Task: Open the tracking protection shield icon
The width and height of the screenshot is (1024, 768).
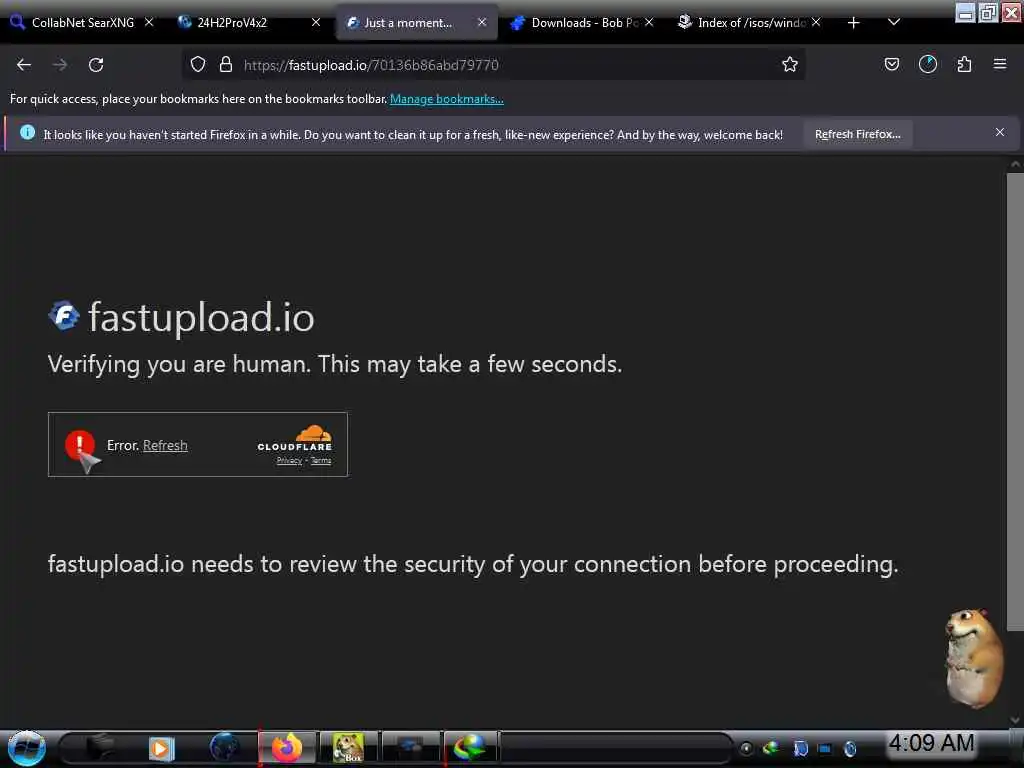Action: click(x=198, y=64)
